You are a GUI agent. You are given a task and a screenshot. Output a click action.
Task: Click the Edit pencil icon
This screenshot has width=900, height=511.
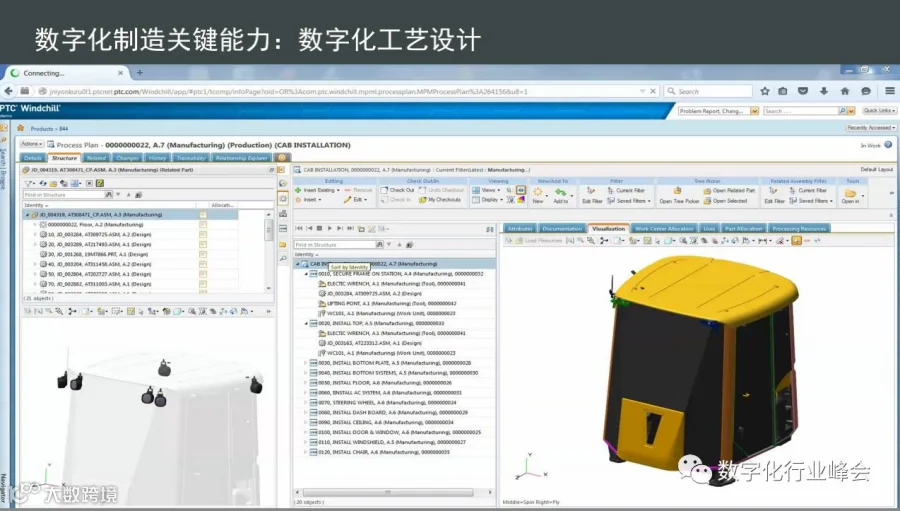[347, 200]
